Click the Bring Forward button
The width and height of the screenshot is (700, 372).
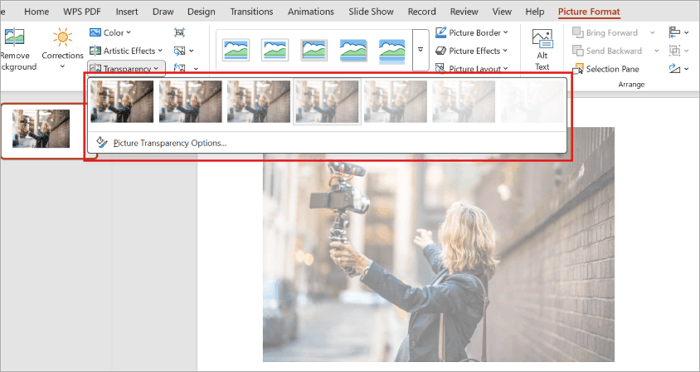pyautogui.click(x=605, y=33)
